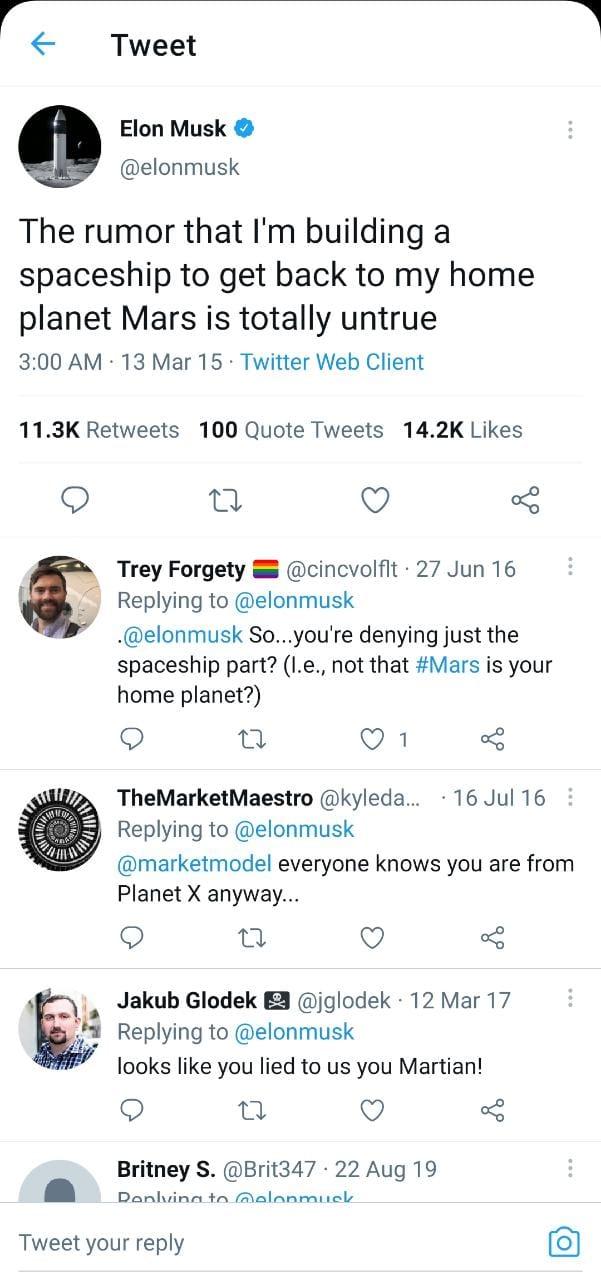601x1280 pixels.
Task: Open the Twitter Web Client link
Action: [332, 362]
